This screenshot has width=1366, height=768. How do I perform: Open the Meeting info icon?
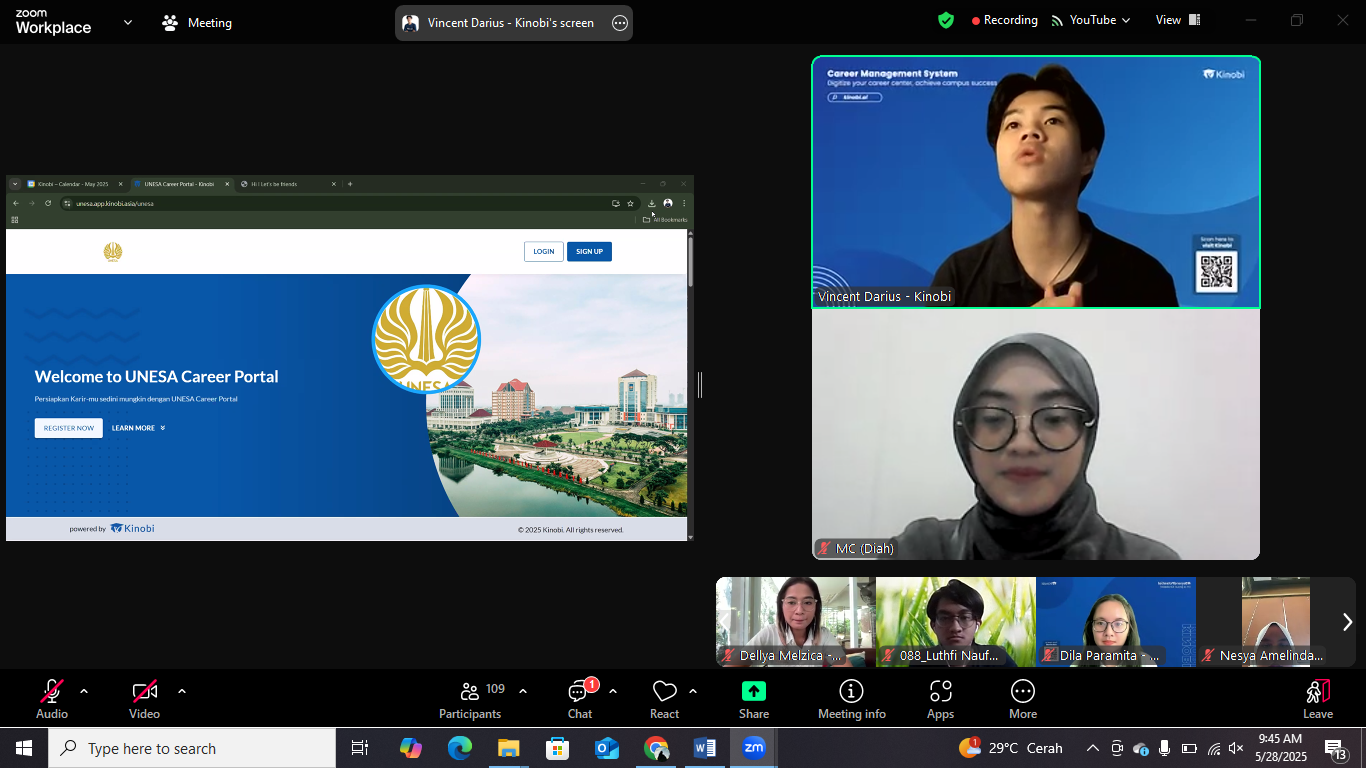[x=851, y=691]
